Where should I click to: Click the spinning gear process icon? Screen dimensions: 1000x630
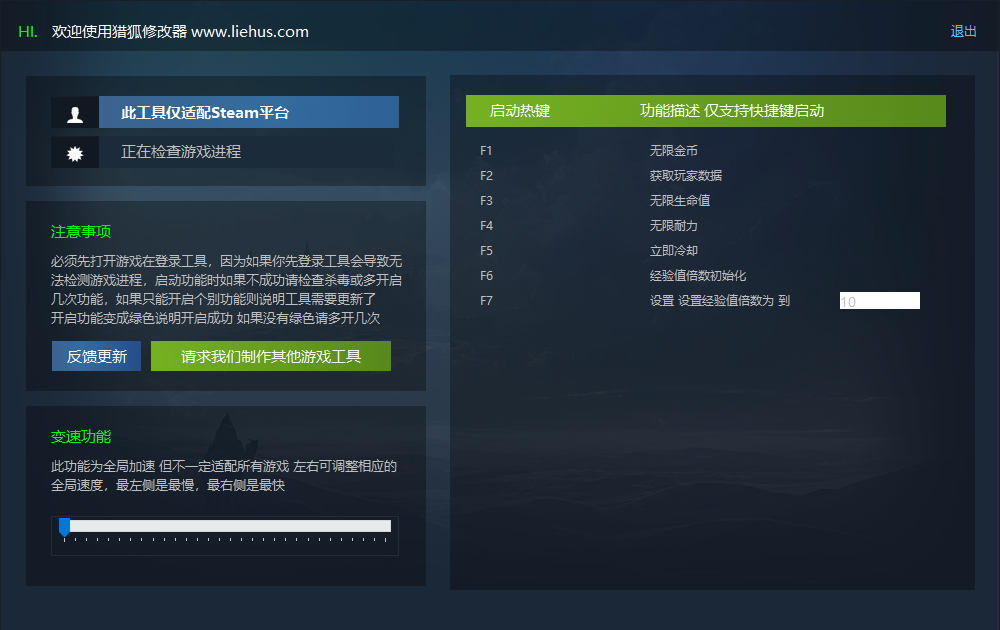point(75,153)
